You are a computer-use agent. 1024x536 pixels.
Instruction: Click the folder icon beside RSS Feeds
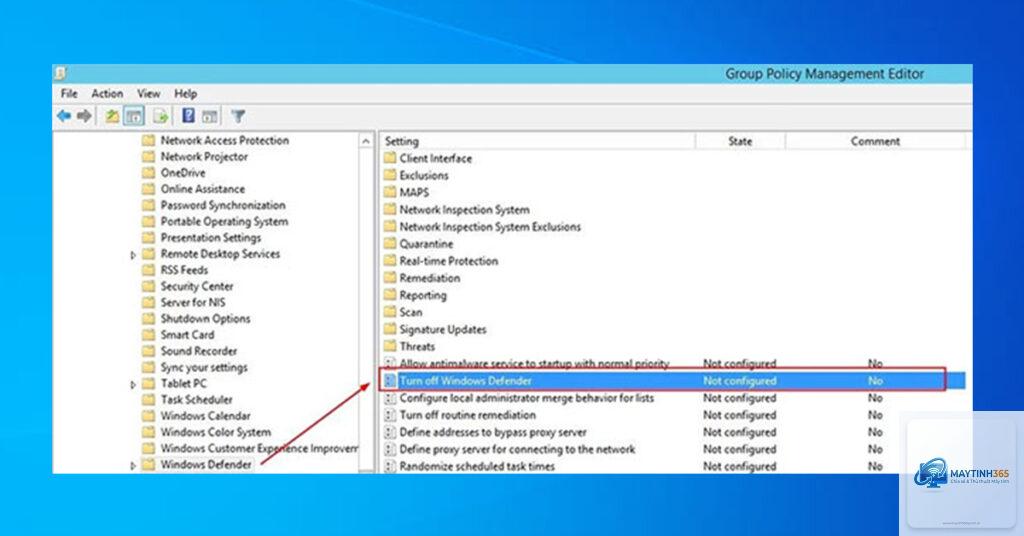(x=149, y=270)
